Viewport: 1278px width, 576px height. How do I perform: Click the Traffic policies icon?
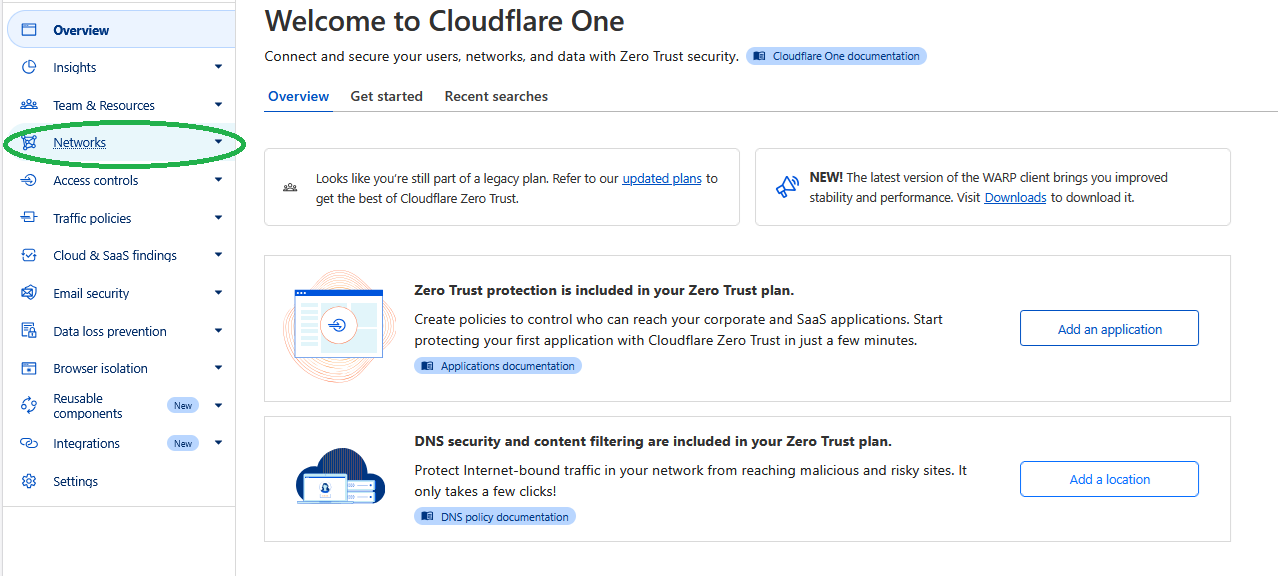[x=29, y=218]
